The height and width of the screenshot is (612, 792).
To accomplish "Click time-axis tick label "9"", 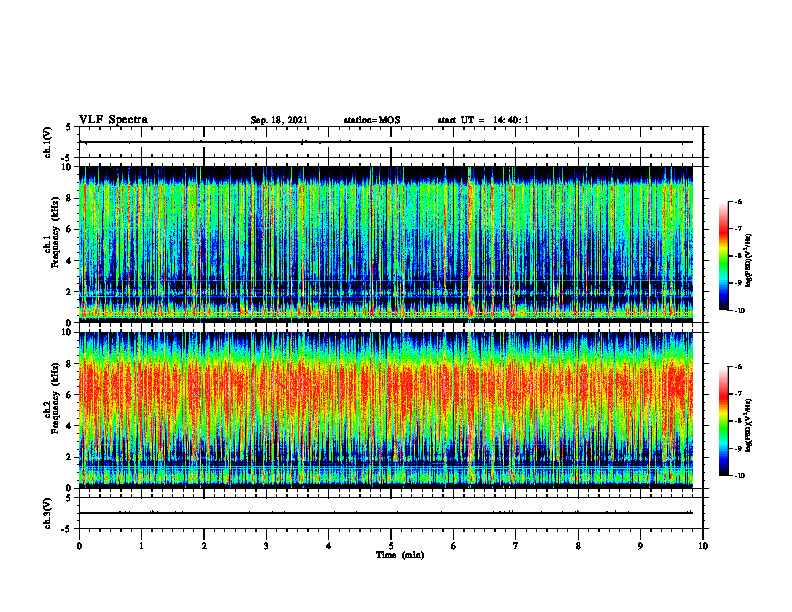I will (640, 546).
